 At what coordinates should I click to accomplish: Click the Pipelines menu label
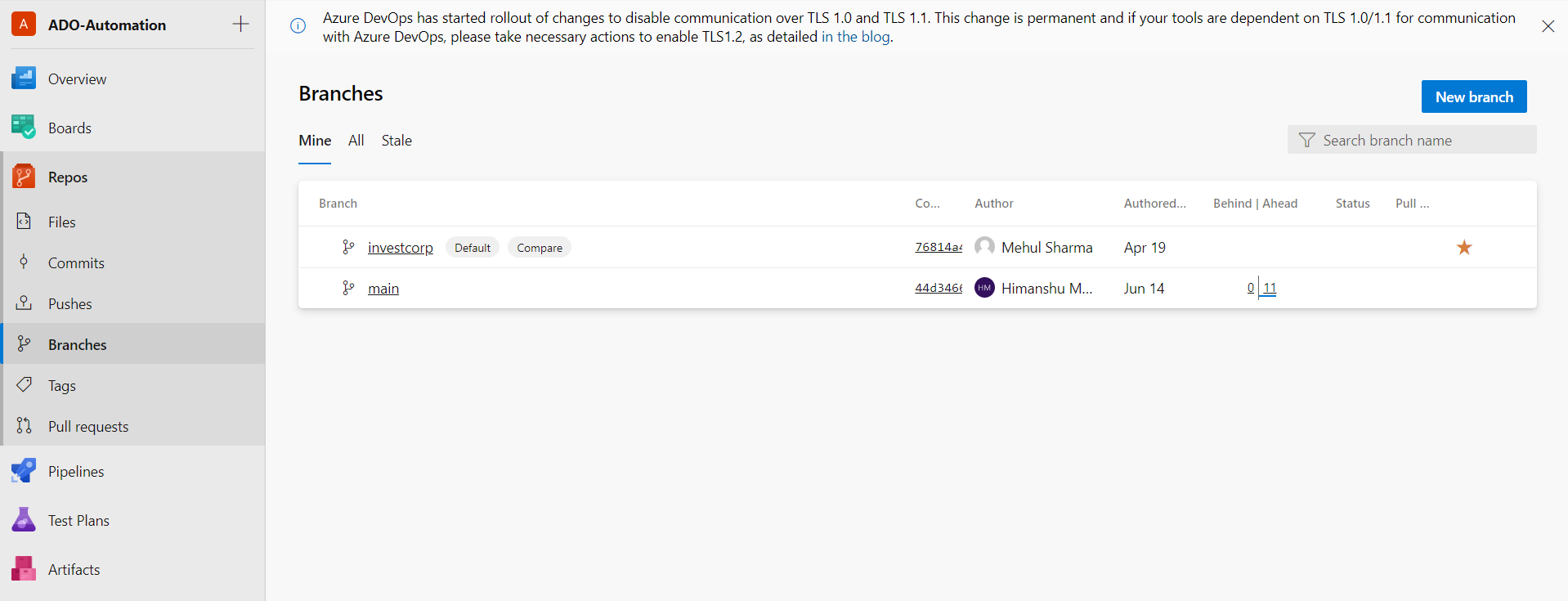(x=76, y=472)
